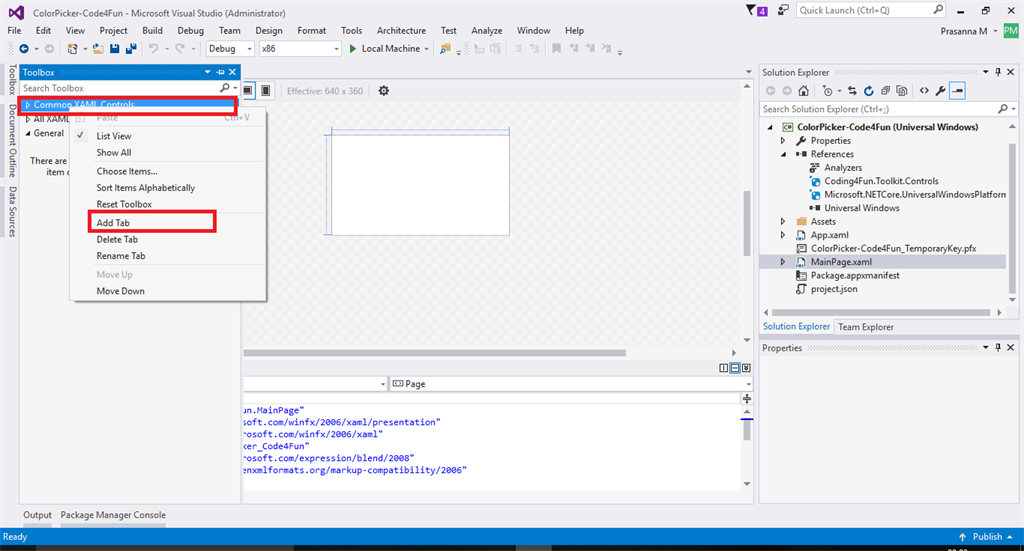Open the Local Machine target dropdown arrow
The height and width of the screenshot is (551, 1024).
426,49
